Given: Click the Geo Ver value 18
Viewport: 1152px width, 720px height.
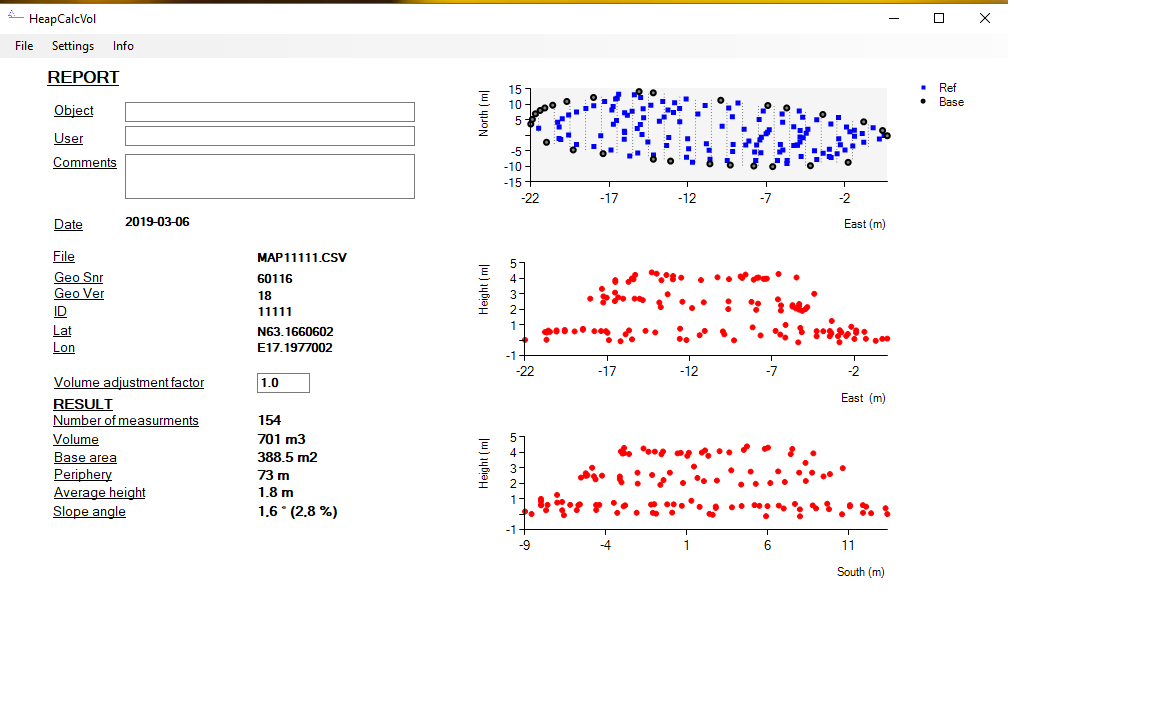Looking at the screenshot, I should 264,295.
